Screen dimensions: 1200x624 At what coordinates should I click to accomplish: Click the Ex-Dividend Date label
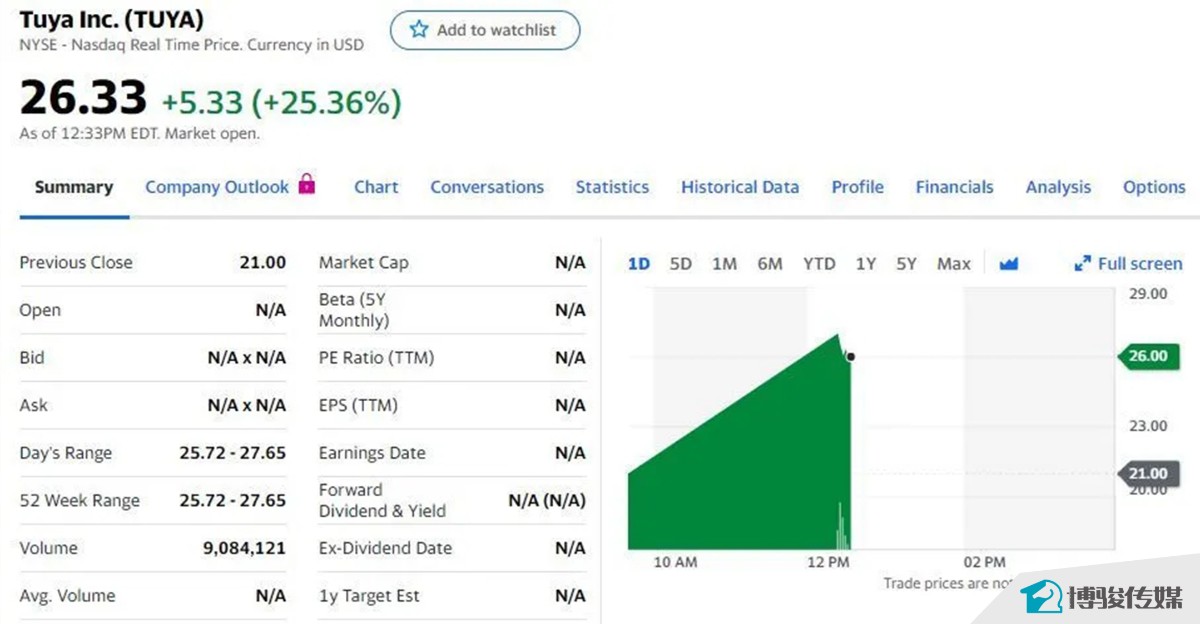[386, 548]
